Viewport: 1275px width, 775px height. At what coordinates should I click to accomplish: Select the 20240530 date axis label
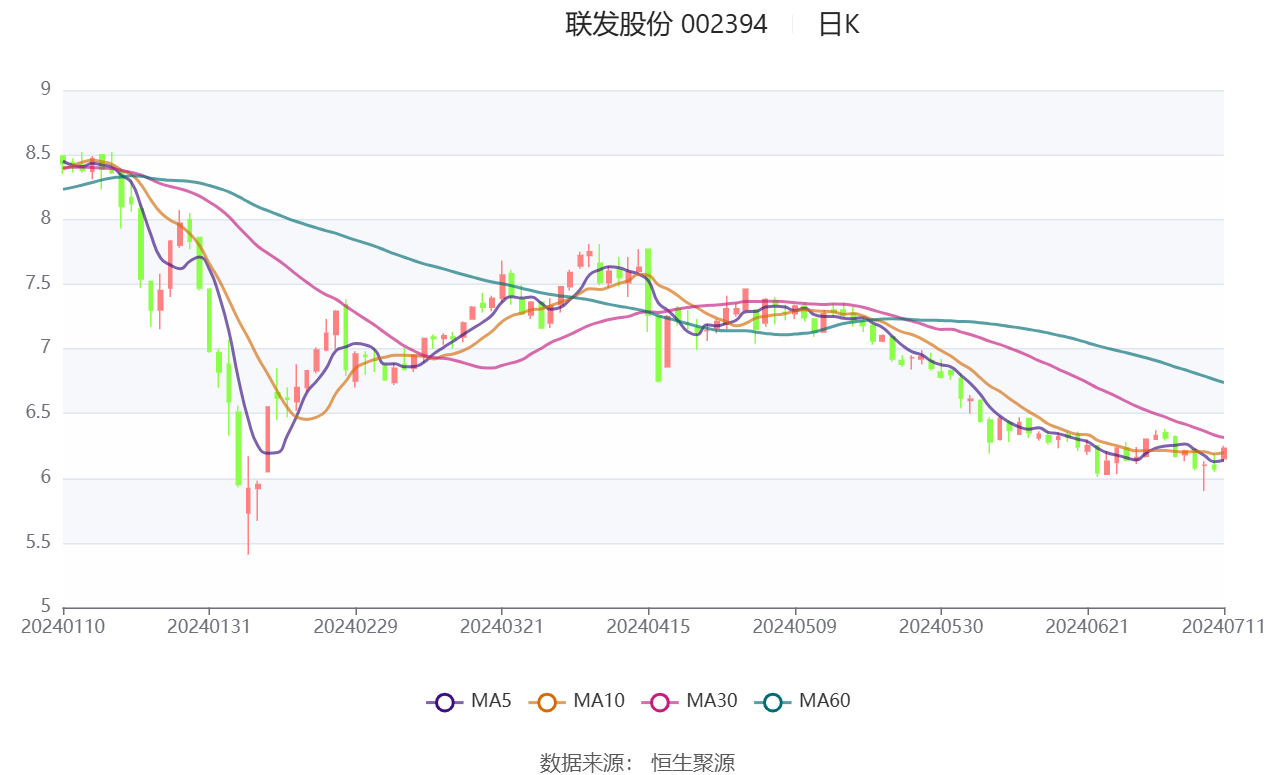pos(940,626)
